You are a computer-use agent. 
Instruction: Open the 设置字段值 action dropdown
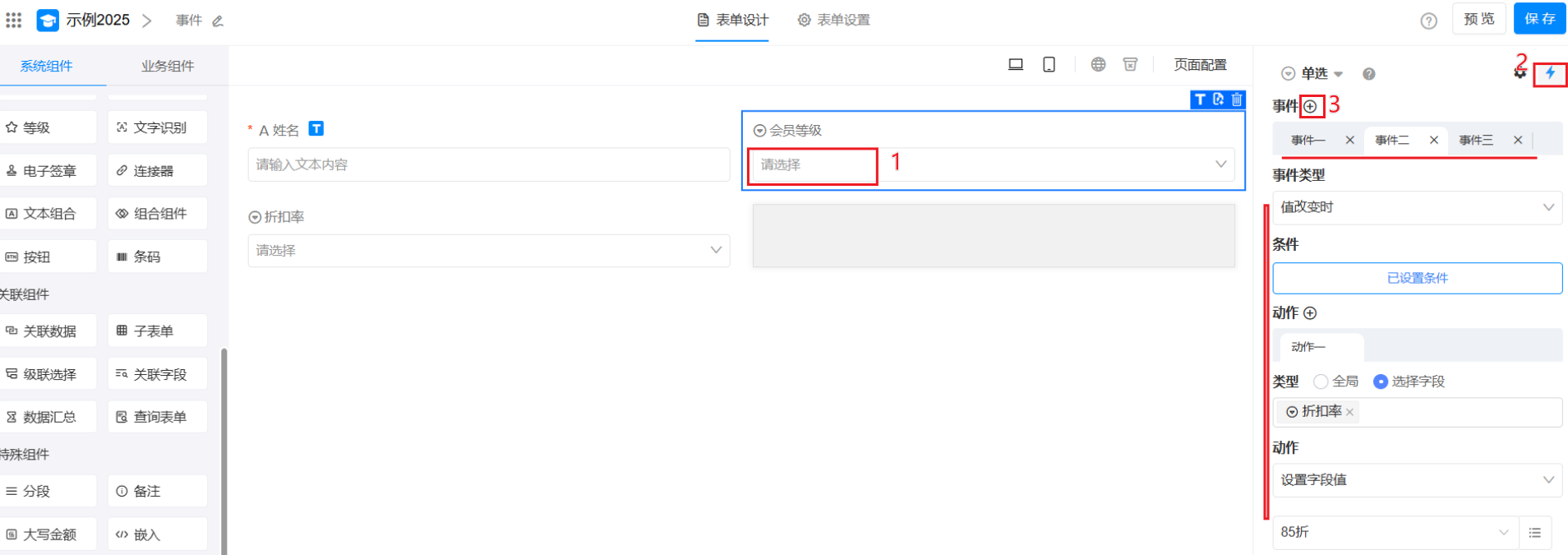click(1417, 480)
